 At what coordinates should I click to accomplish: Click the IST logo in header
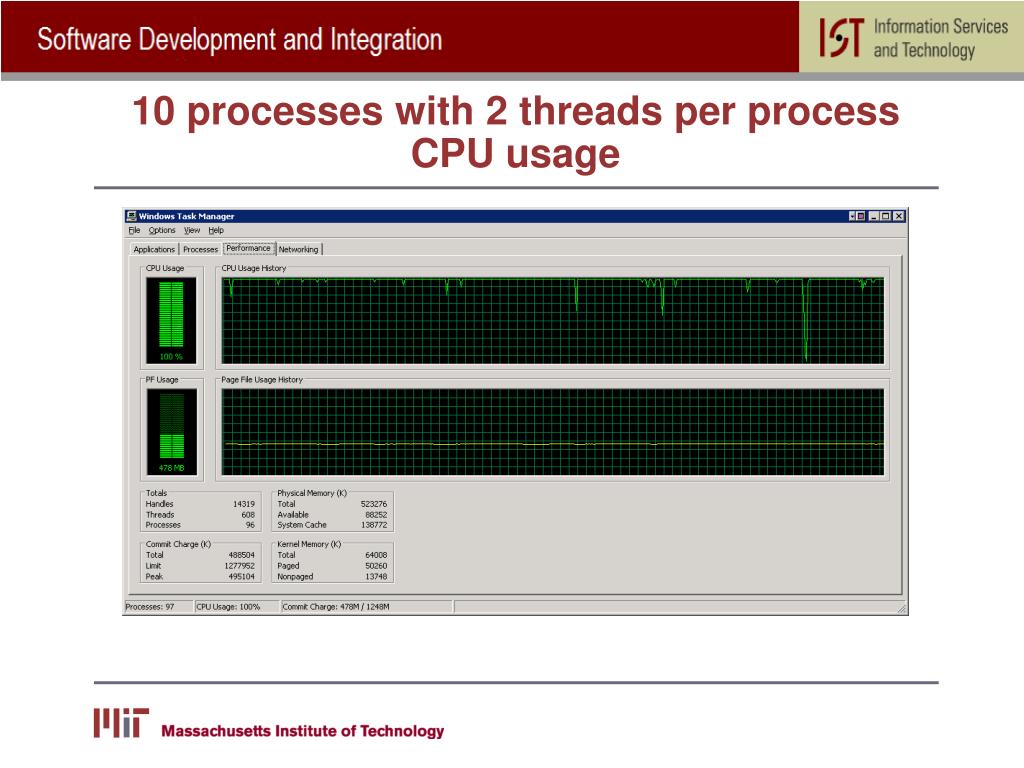pyautogui.click(x=842, y=37)
